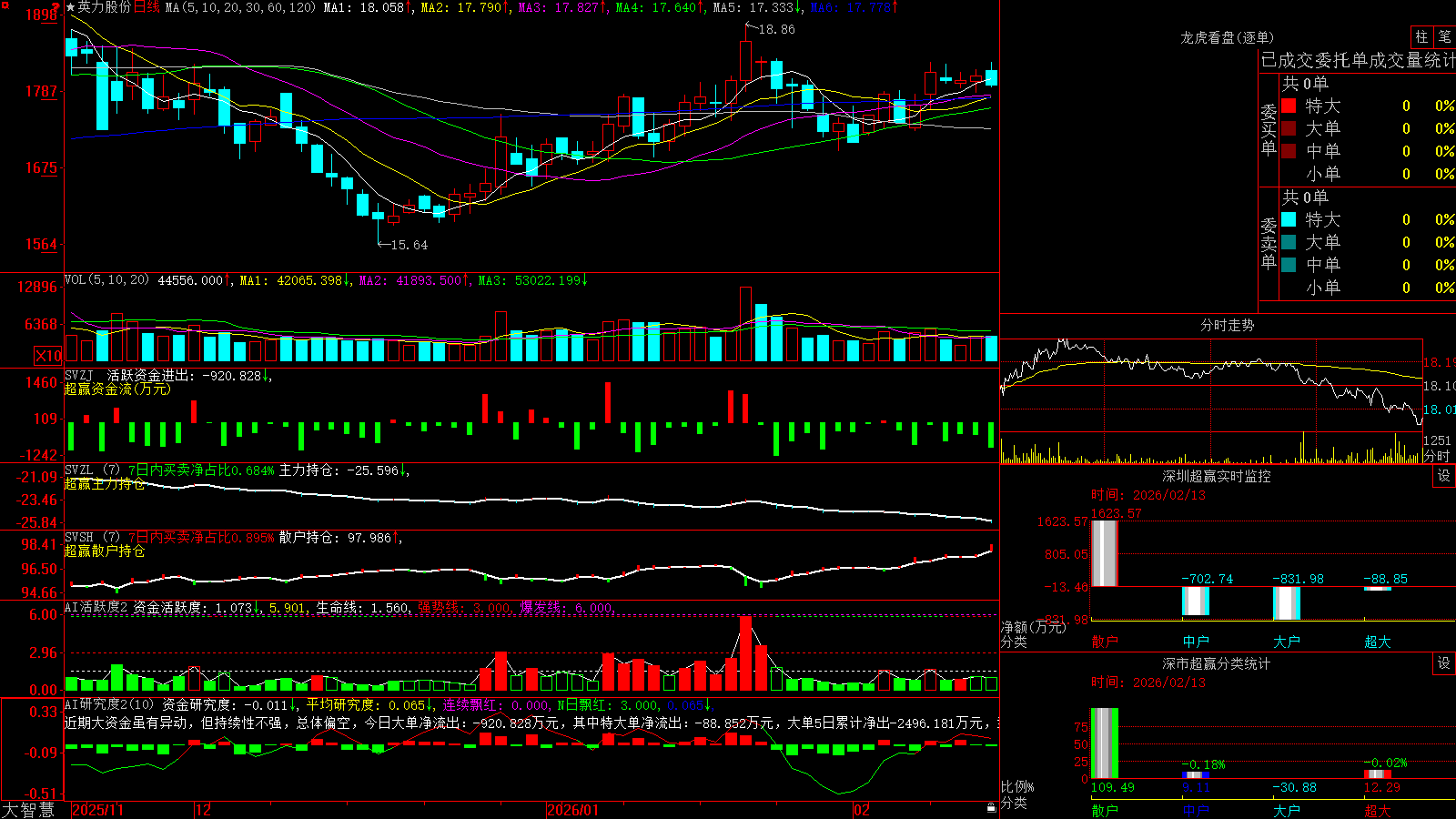
Task: Click the 中户 label in 深圳超赢实时监控
Action: coord(1196,642)
